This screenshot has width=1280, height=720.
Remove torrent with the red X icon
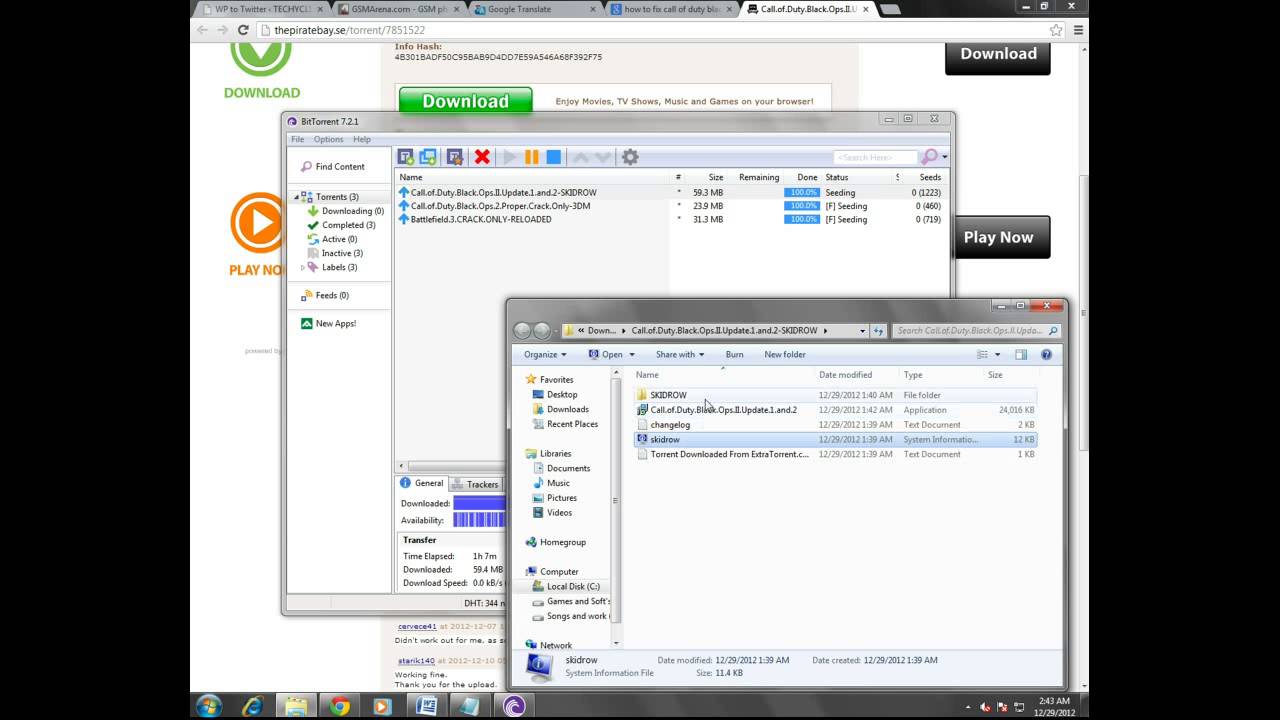482,157
